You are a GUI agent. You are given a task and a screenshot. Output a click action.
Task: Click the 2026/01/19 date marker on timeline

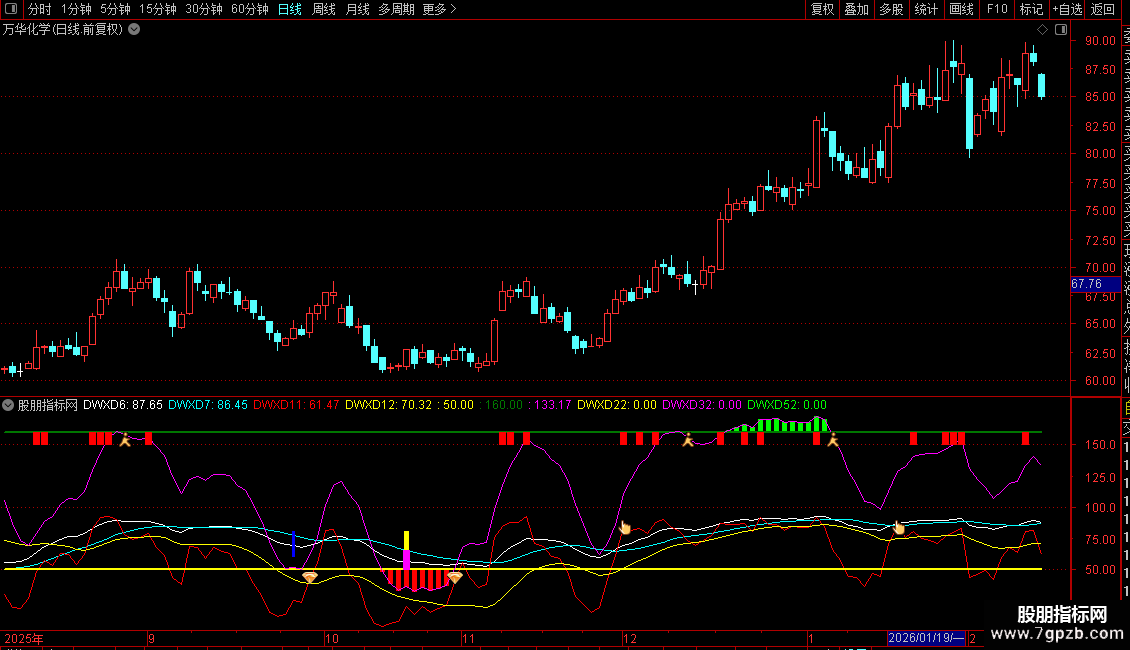[x=925, y=638]
